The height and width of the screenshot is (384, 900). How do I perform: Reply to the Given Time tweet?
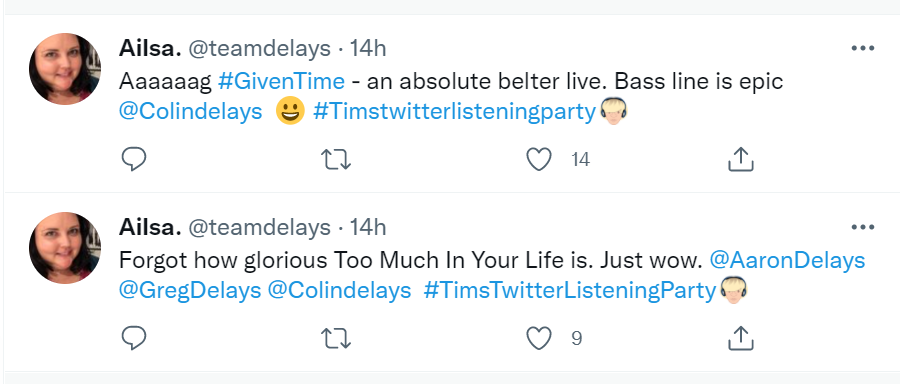coord(134,159)
